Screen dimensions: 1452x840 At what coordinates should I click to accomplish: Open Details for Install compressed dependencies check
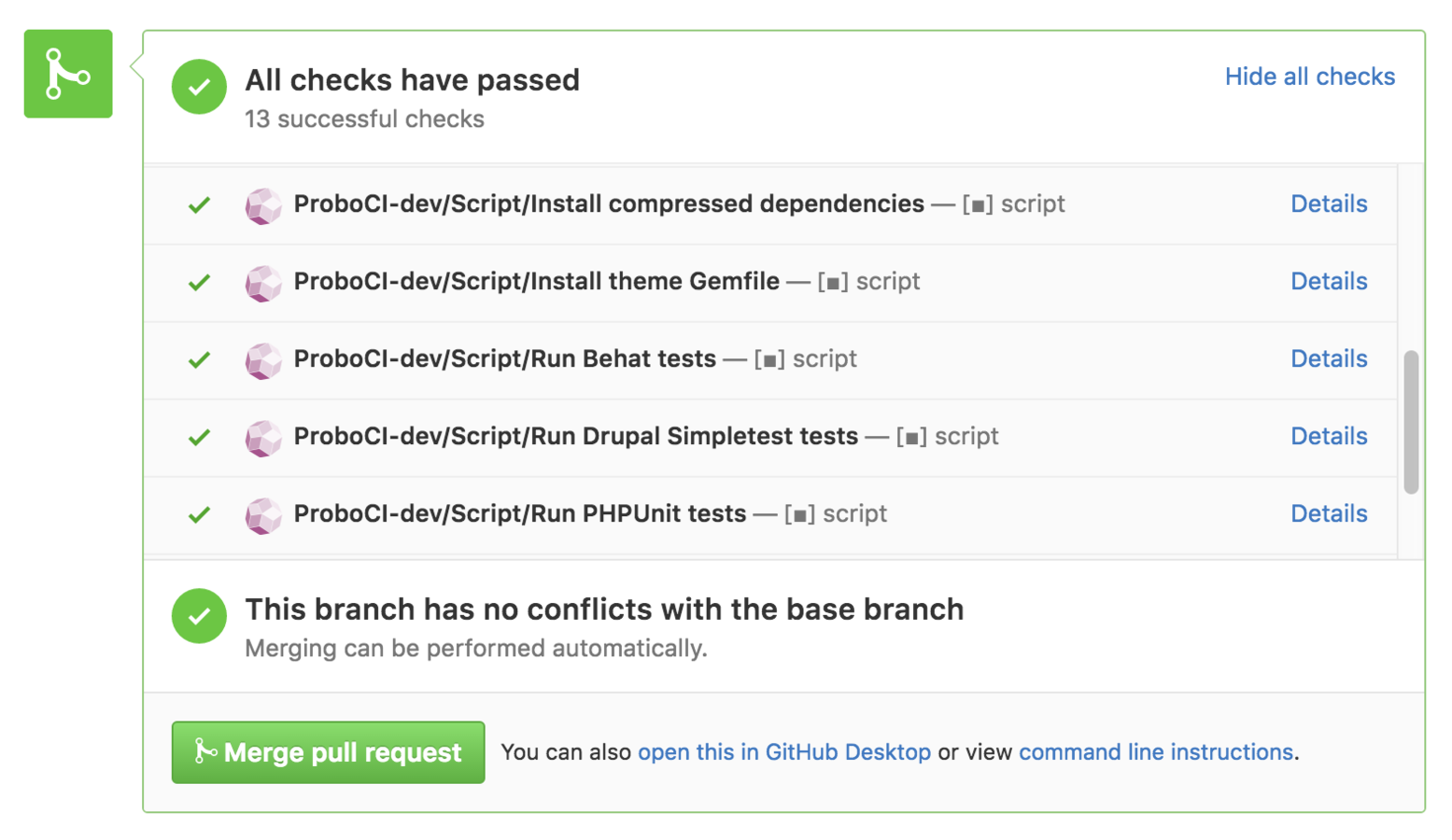1329,204
